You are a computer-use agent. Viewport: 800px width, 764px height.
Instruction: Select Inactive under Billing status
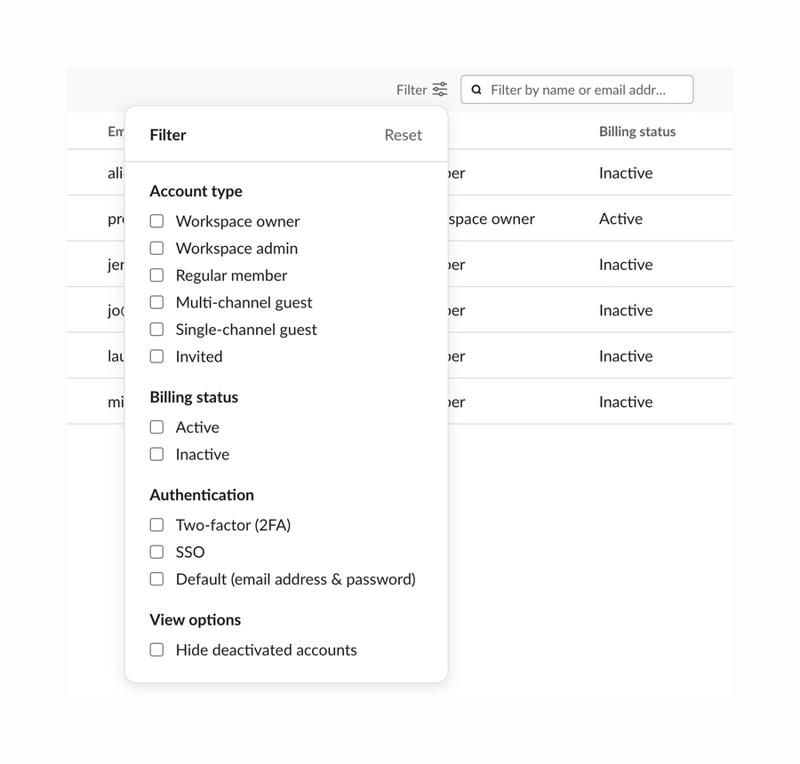(156, 453)
